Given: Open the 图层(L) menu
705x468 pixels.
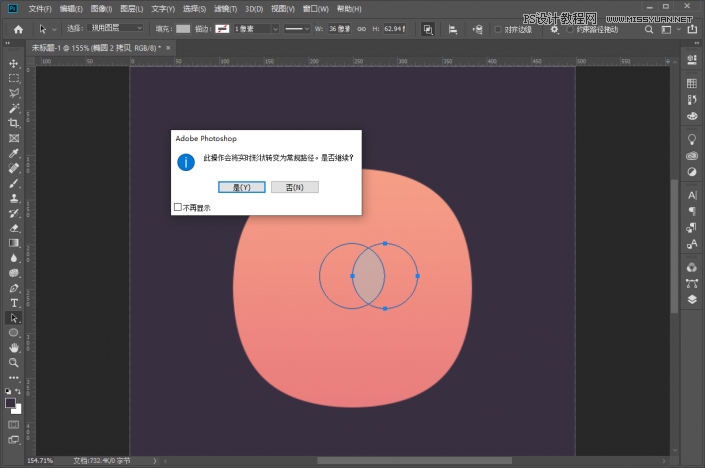Looking at the screenshot, I should pos(131,8).
